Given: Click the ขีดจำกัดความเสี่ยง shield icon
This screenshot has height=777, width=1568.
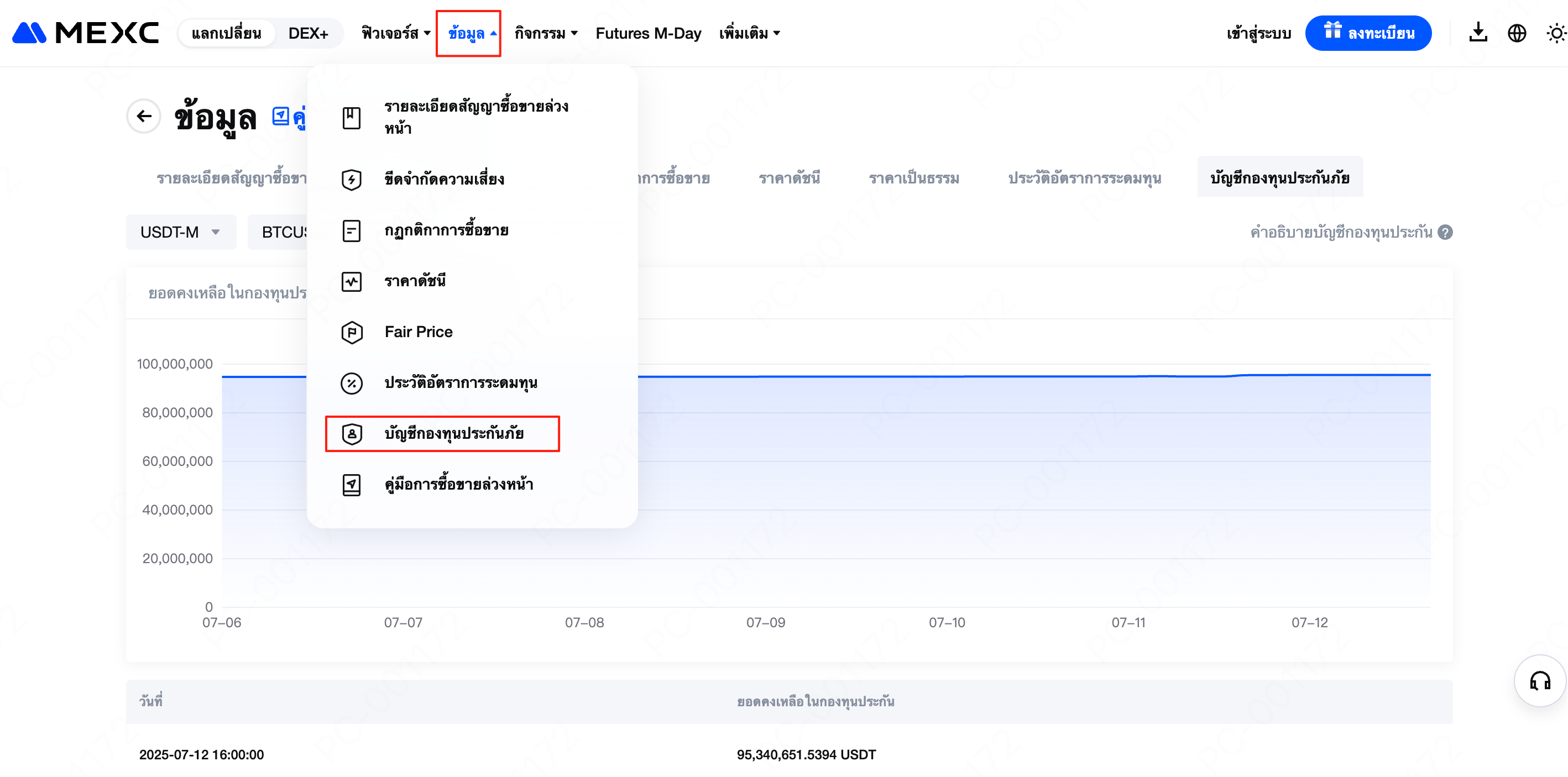Looking at the screenshot, I should pyautogui.click(x=352, y=180).
